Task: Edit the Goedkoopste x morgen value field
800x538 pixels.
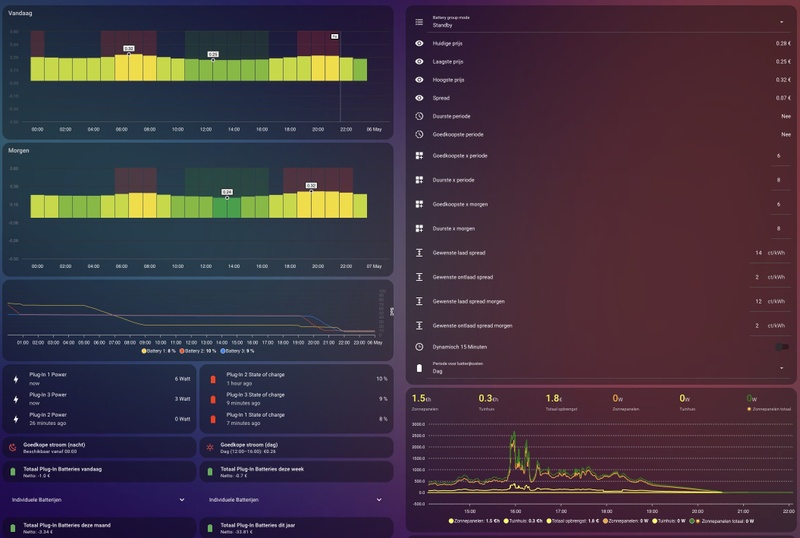Action: (x=779, y=204)
